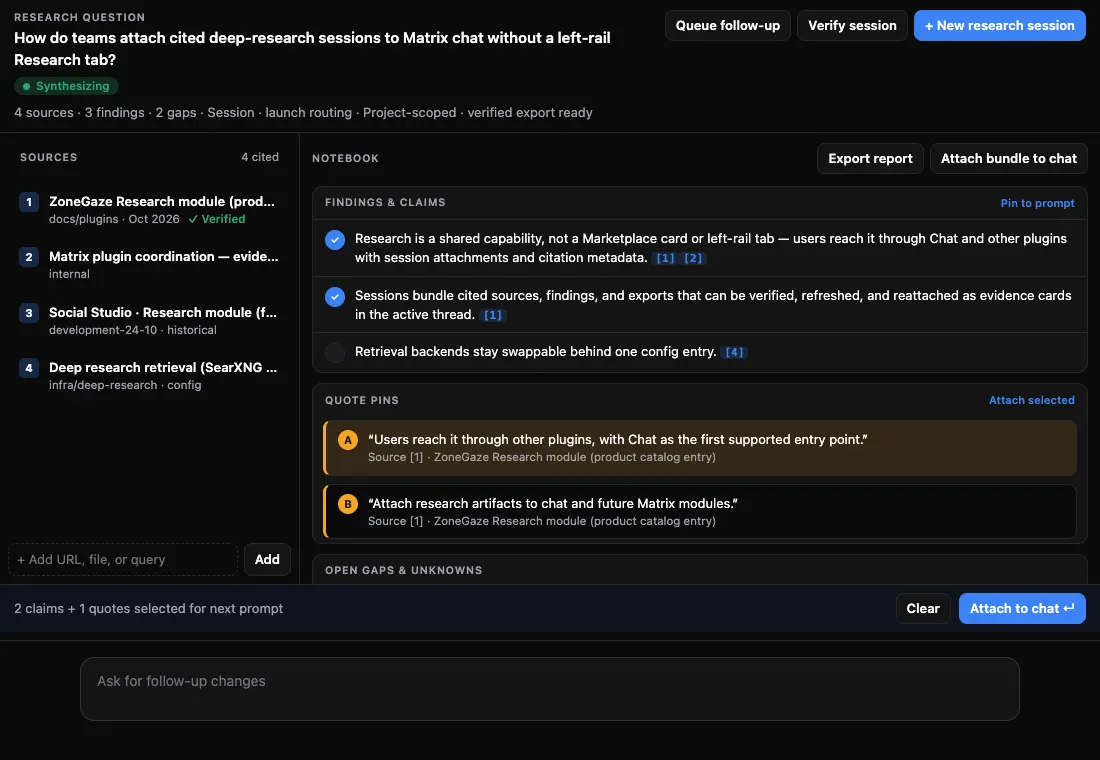Click citation [2] on the first finding
The width and height of the screenshot is (1100, 760).
pos(693,258)
